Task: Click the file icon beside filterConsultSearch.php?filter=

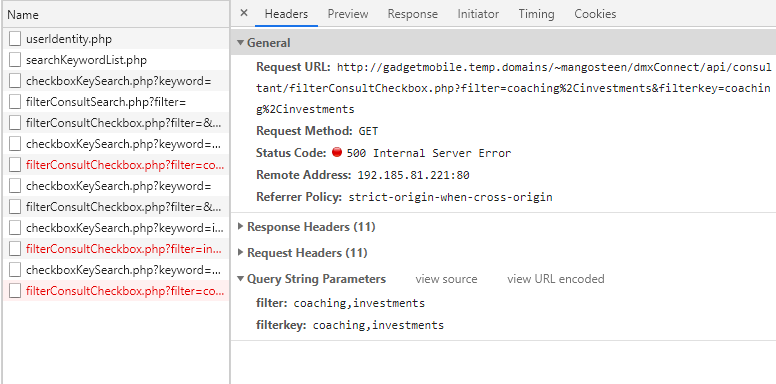Action: pos(15,102)
